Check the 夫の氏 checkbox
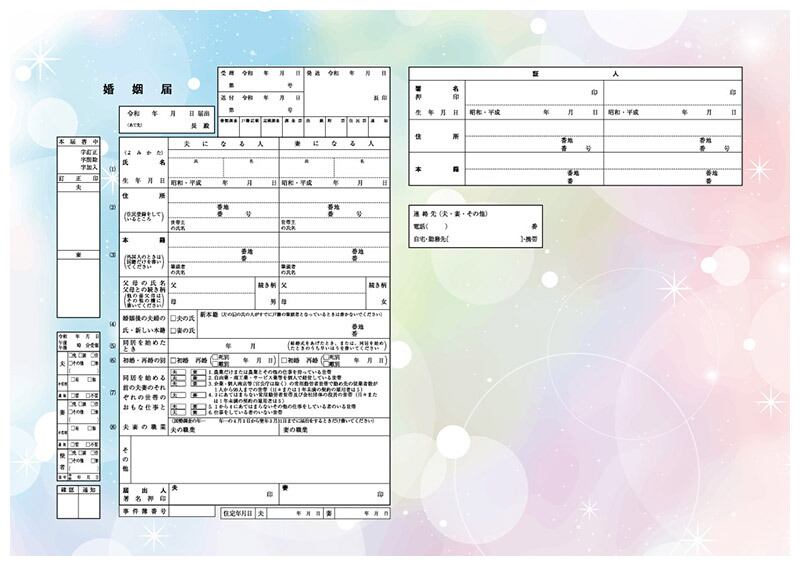The image size is (800, 566). point(173,318)
